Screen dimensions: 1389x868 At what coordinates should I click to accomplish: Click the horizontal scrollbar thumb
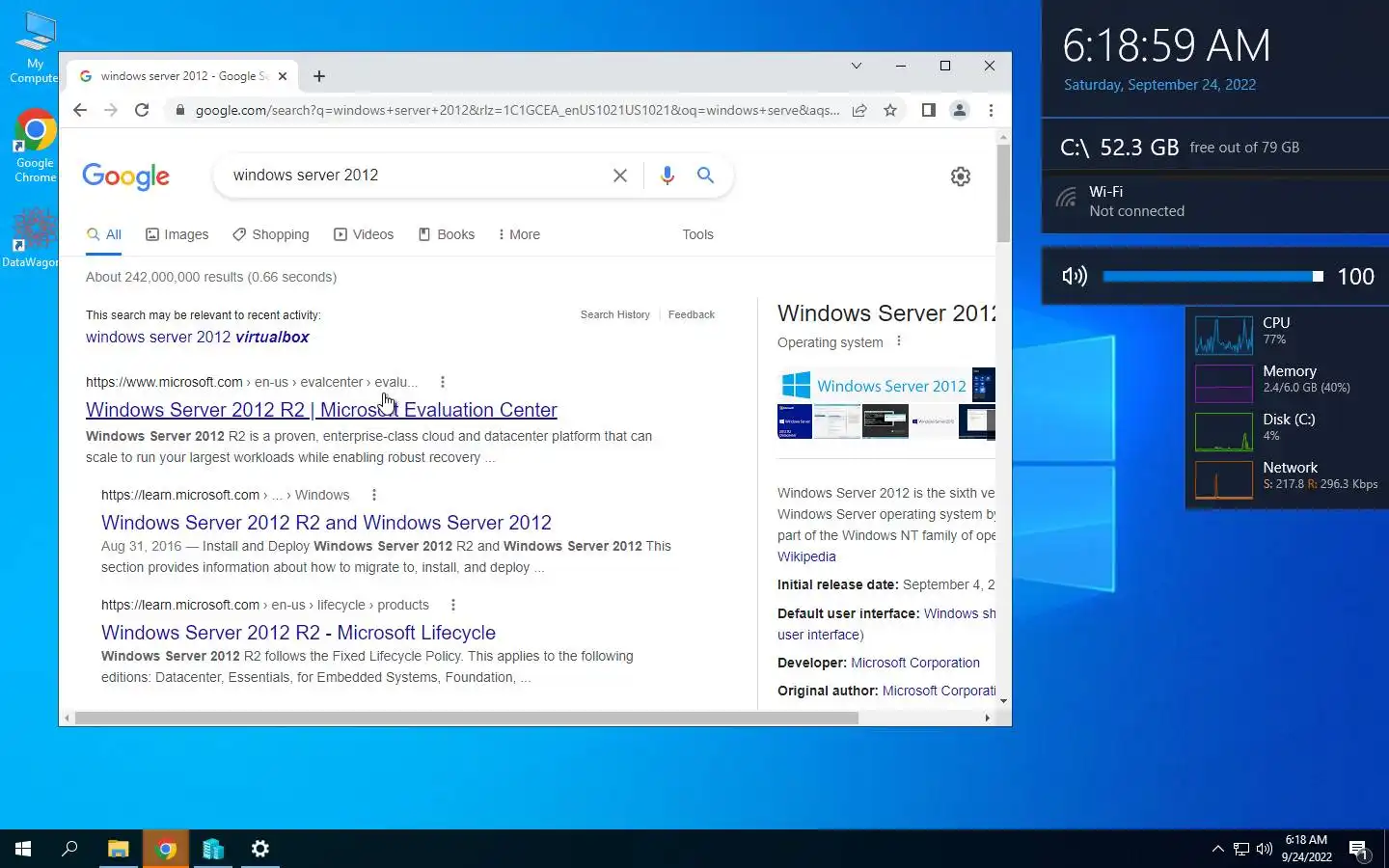pyautogui.click(x=466, y=718)
